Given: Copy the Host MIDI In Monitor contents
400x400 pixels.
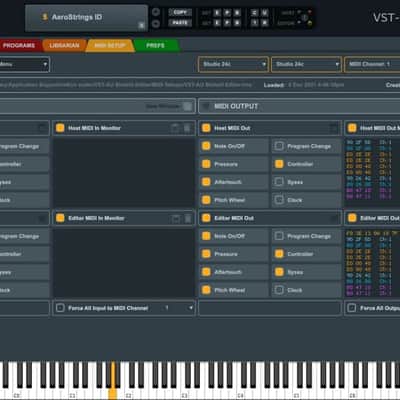Looking at the screenshot, I should [175, 128].
